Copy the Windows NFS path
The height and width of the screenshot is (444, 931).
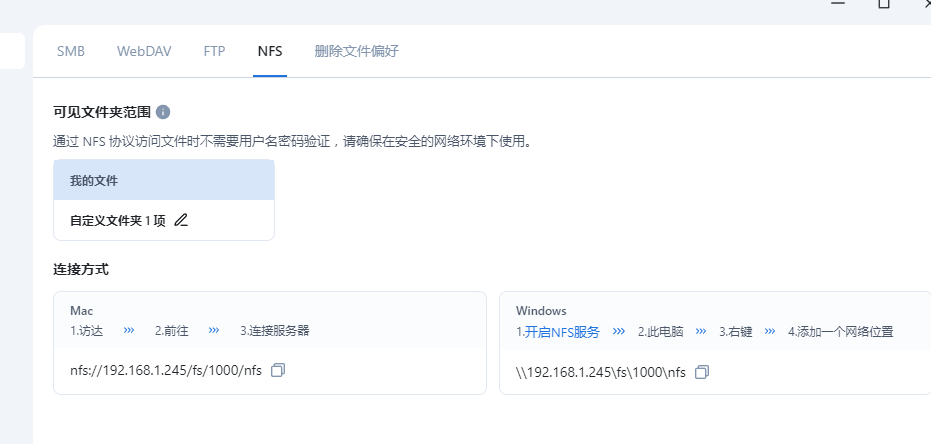[x=702, y=372]
